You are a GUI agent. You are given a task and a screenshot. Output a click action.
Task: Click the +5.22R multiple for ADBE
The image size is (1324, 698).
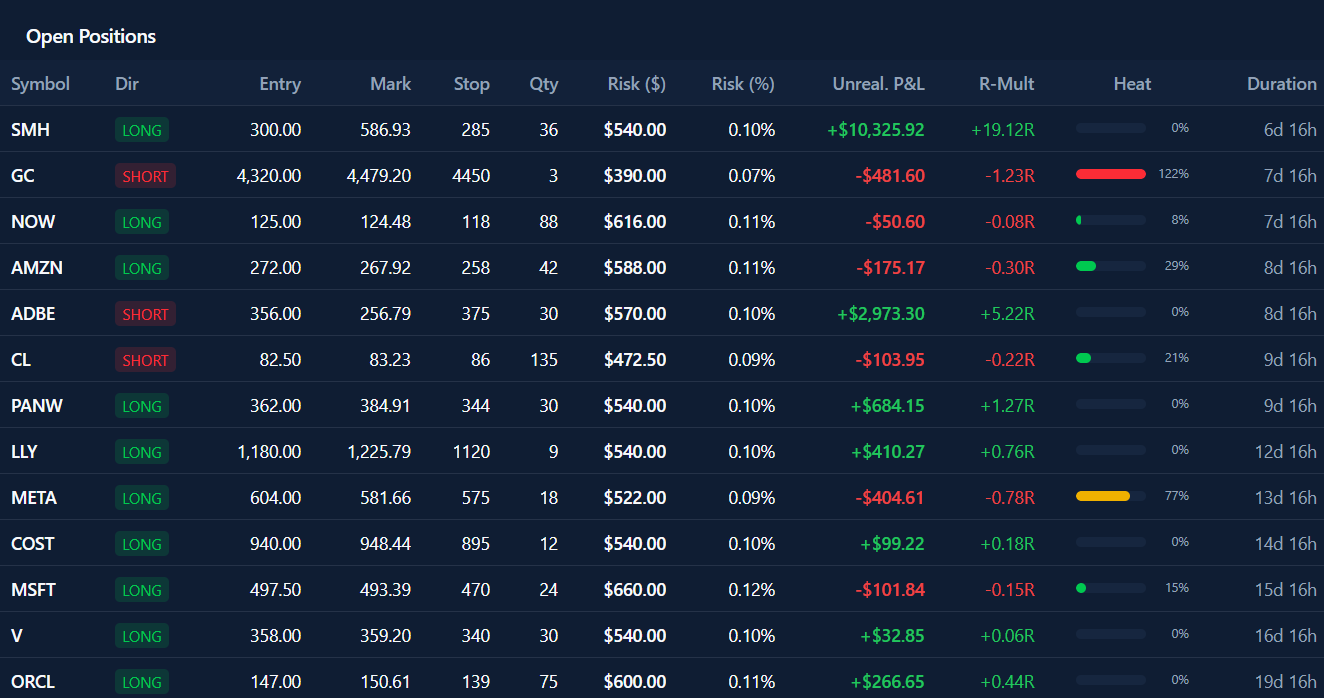pyautogui.click(x=1007, y=314)
